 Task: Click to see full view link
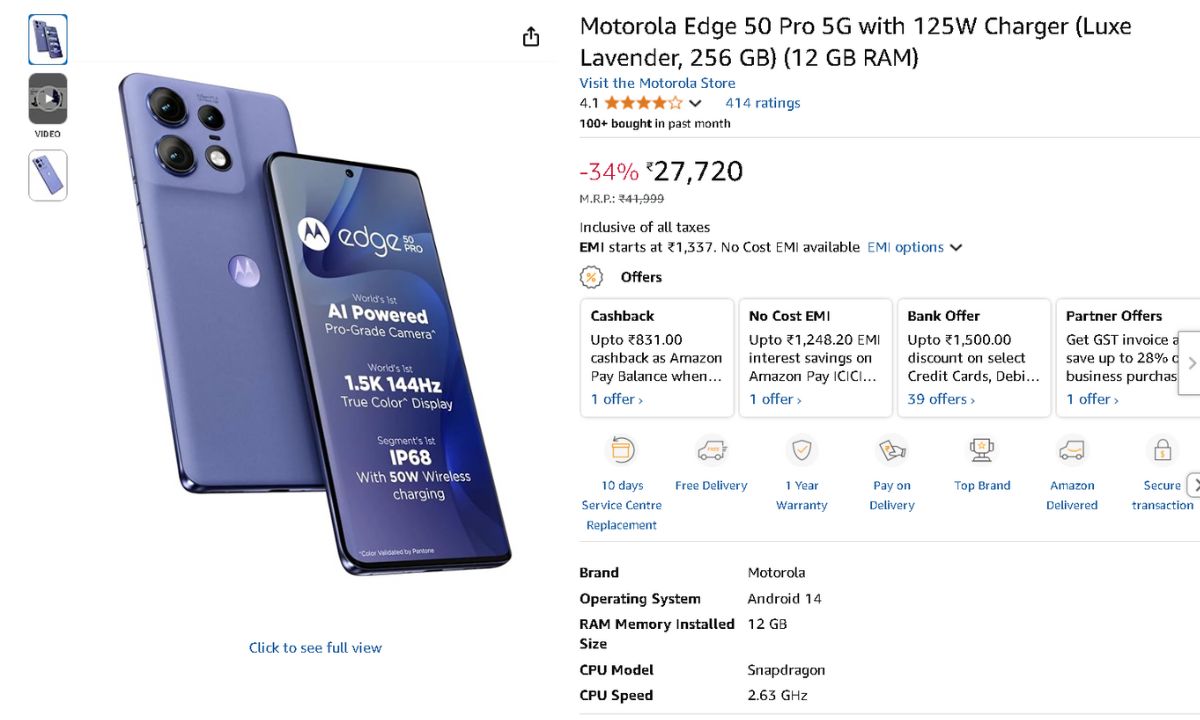coord(315,648)
